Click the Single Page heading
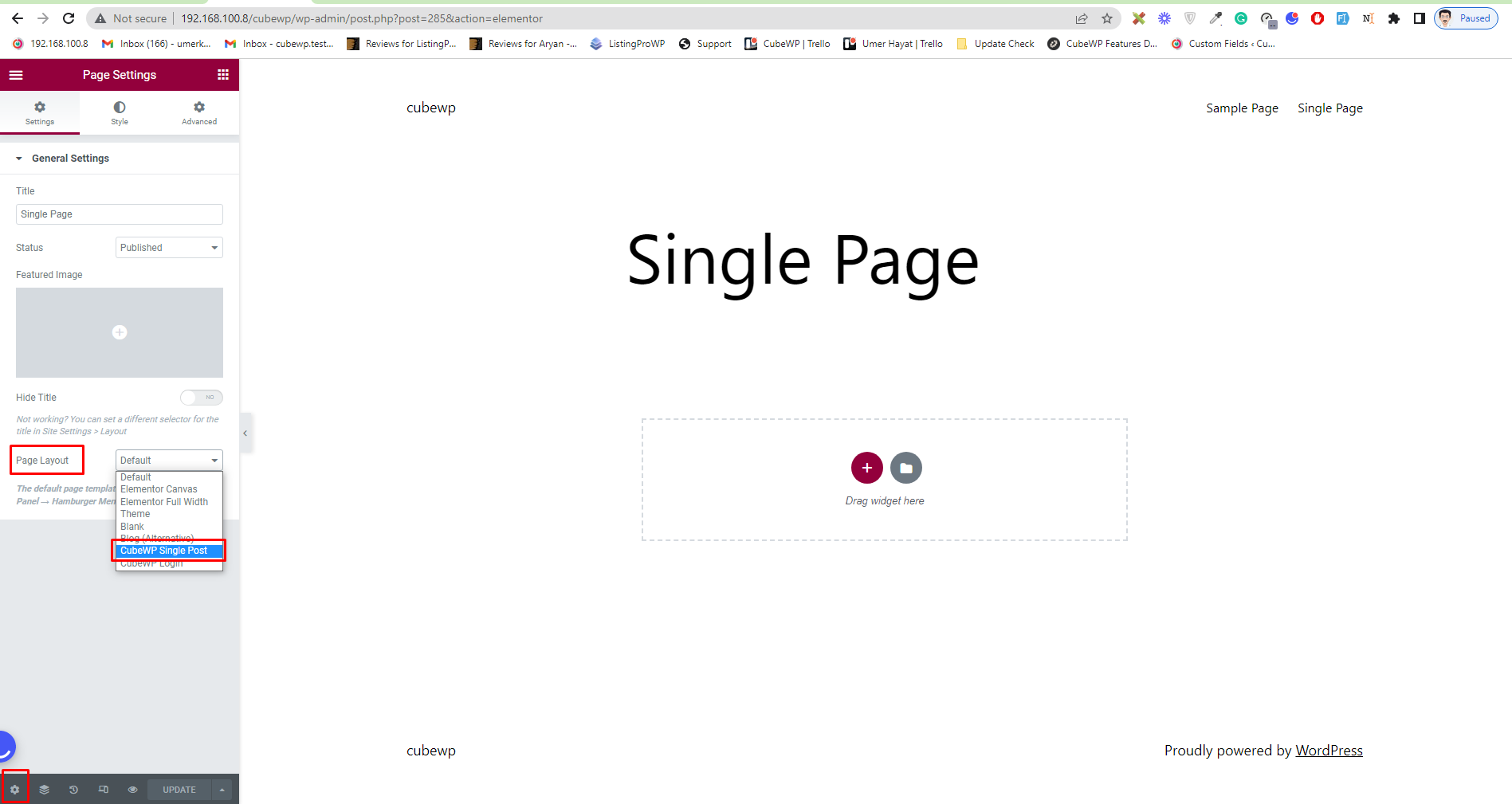Image resolution: width=1512 pixels, height=804 pixels. pos(803,261)
